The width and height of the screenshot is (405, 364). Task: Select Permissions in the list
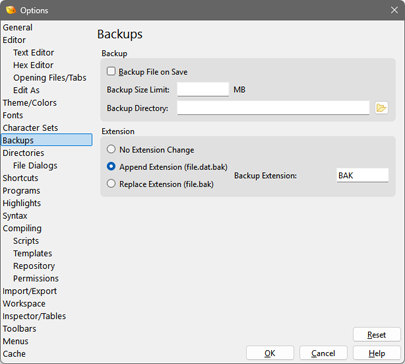tap(36, 279)
